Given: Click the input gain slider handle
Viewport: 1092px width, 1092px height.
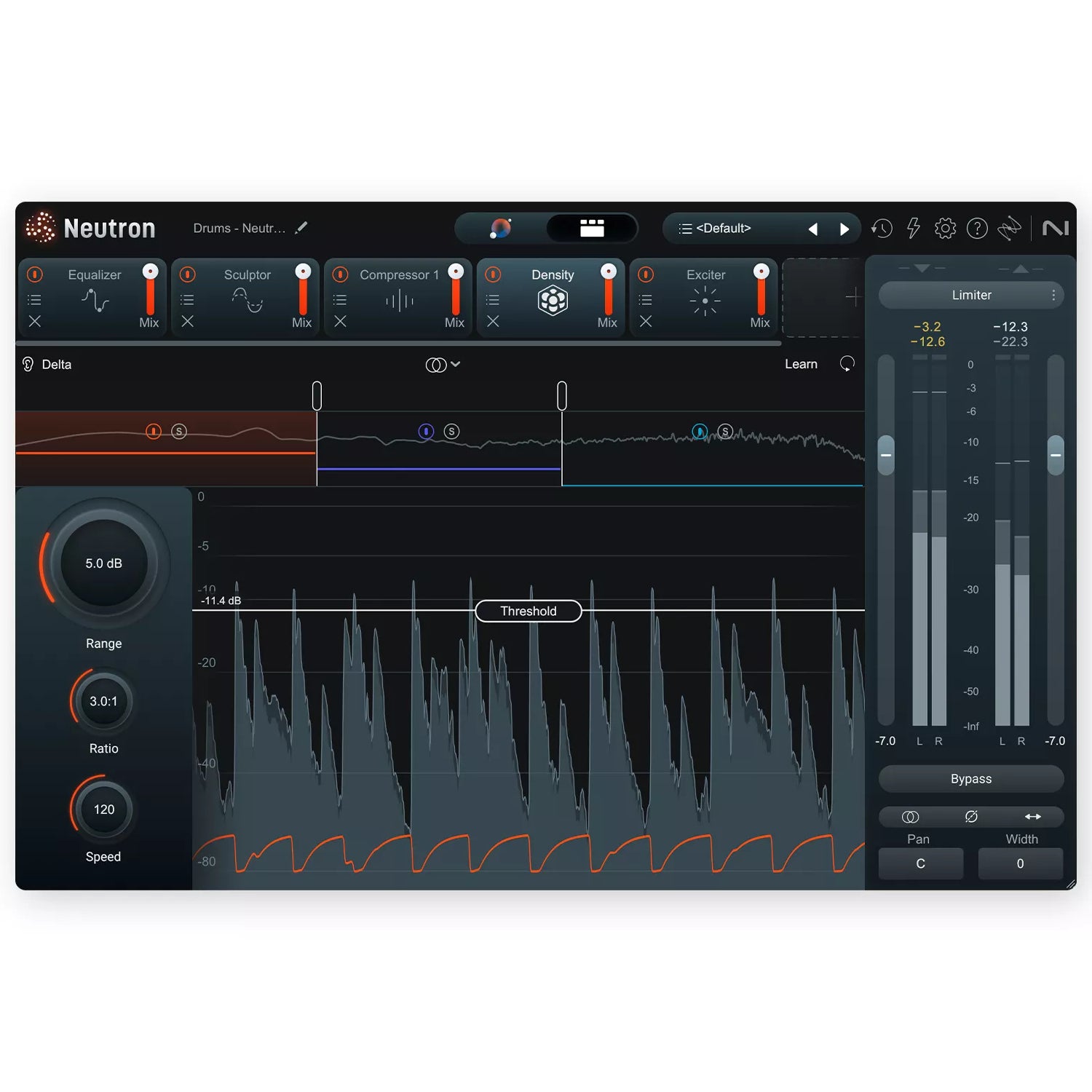Looking at the screenshot, I should [x=886, y=455].
